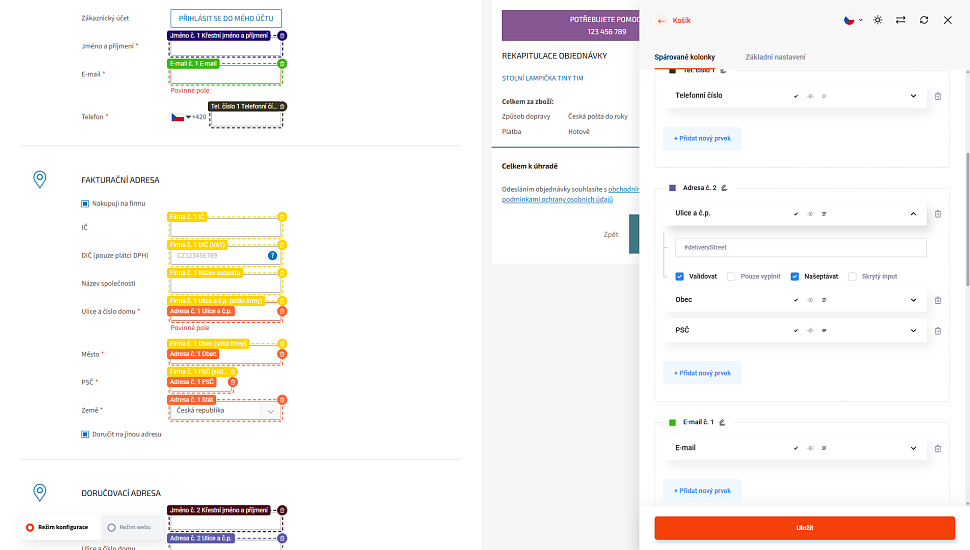Click the IČ input field

(x=226, y=230)
